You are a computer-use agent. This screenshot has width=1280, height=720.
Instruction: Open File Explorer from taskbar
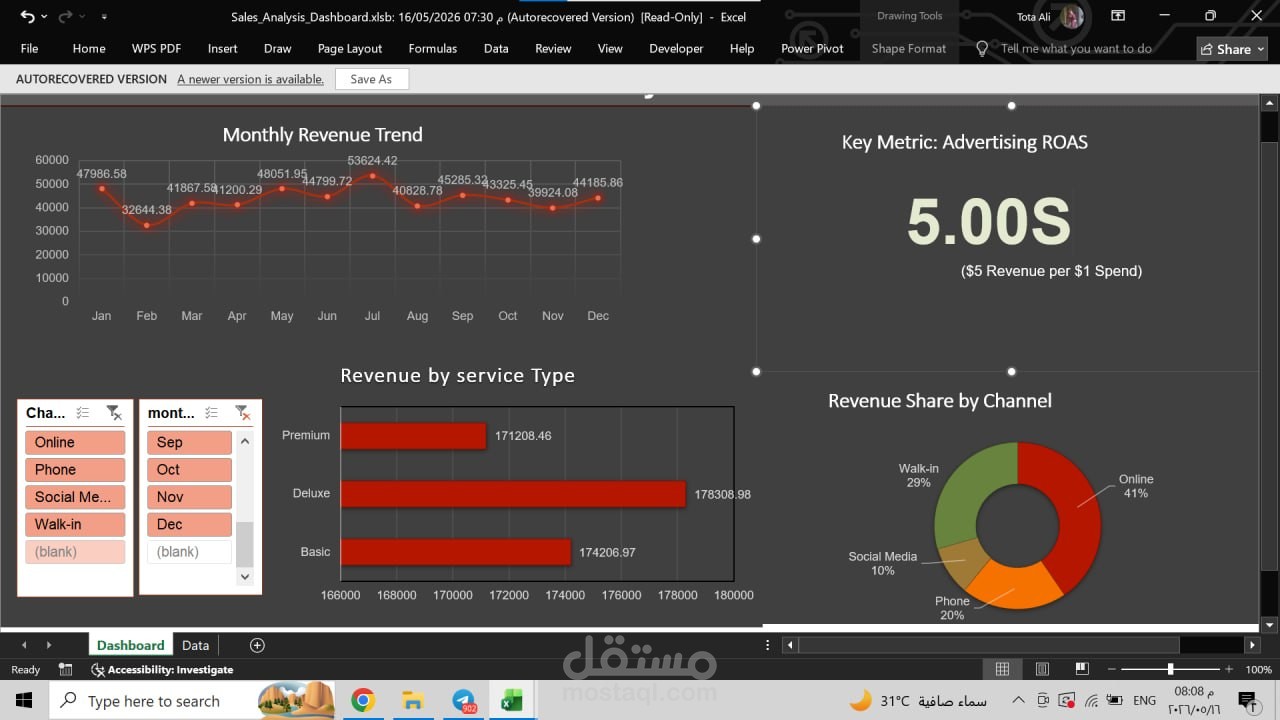coord(412,700)
